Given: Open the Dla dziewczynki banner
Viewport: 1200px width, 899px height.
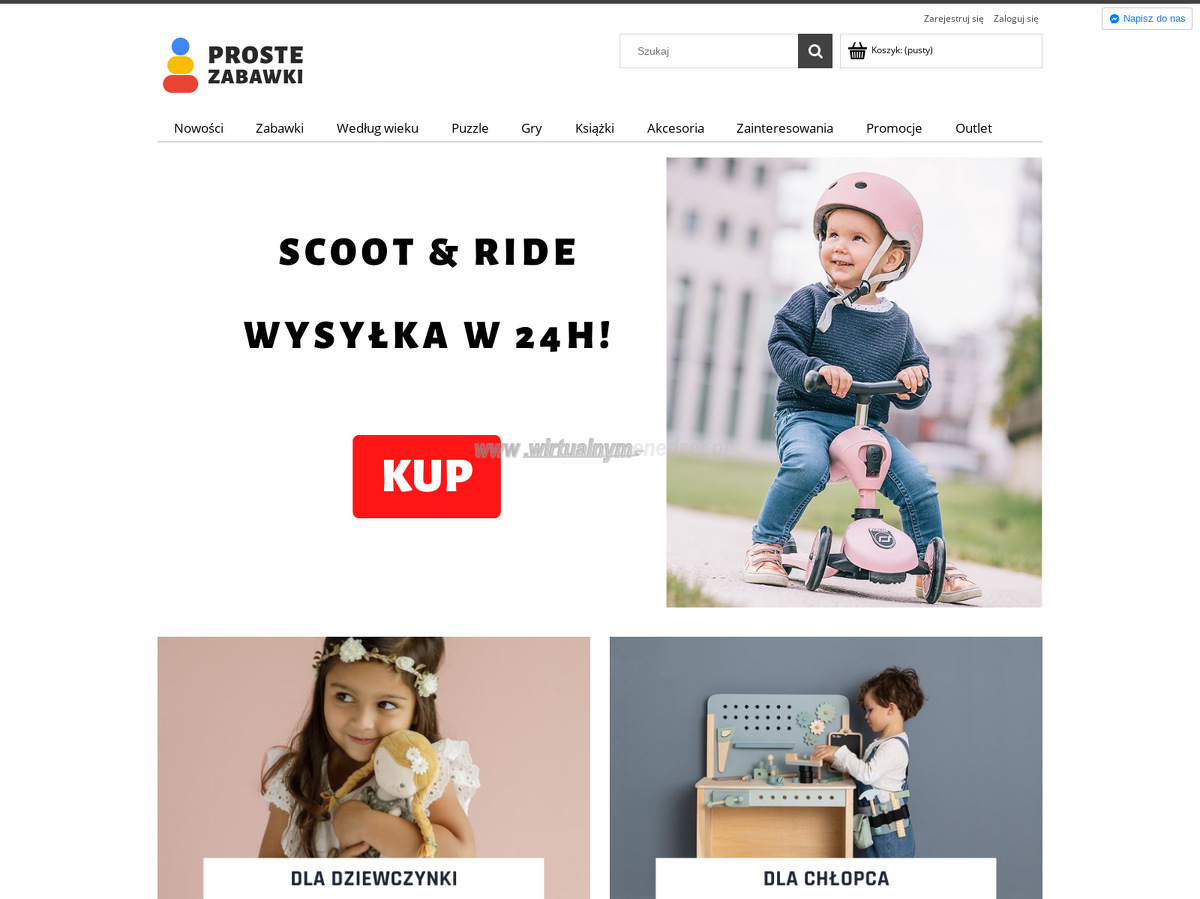Looking at the screenshot, I should [374, 768].
